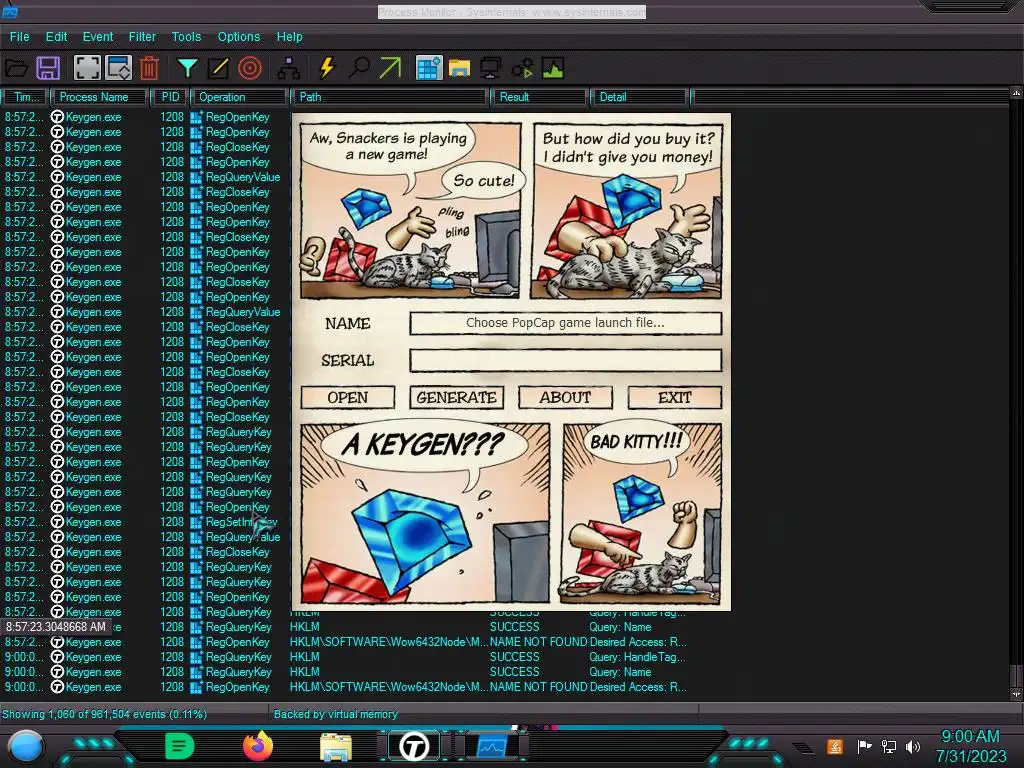The image size is (1024, 768).
Task: Open the Help menu
Action: click(x=289, y=37)
